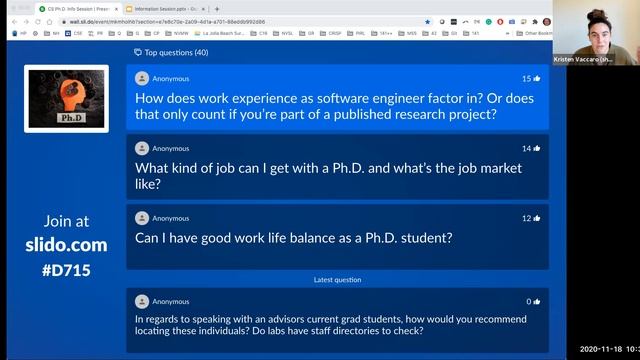Click the avatar on the software engineer question
Screen dimensions: 640x360
[x=142, y=78]
